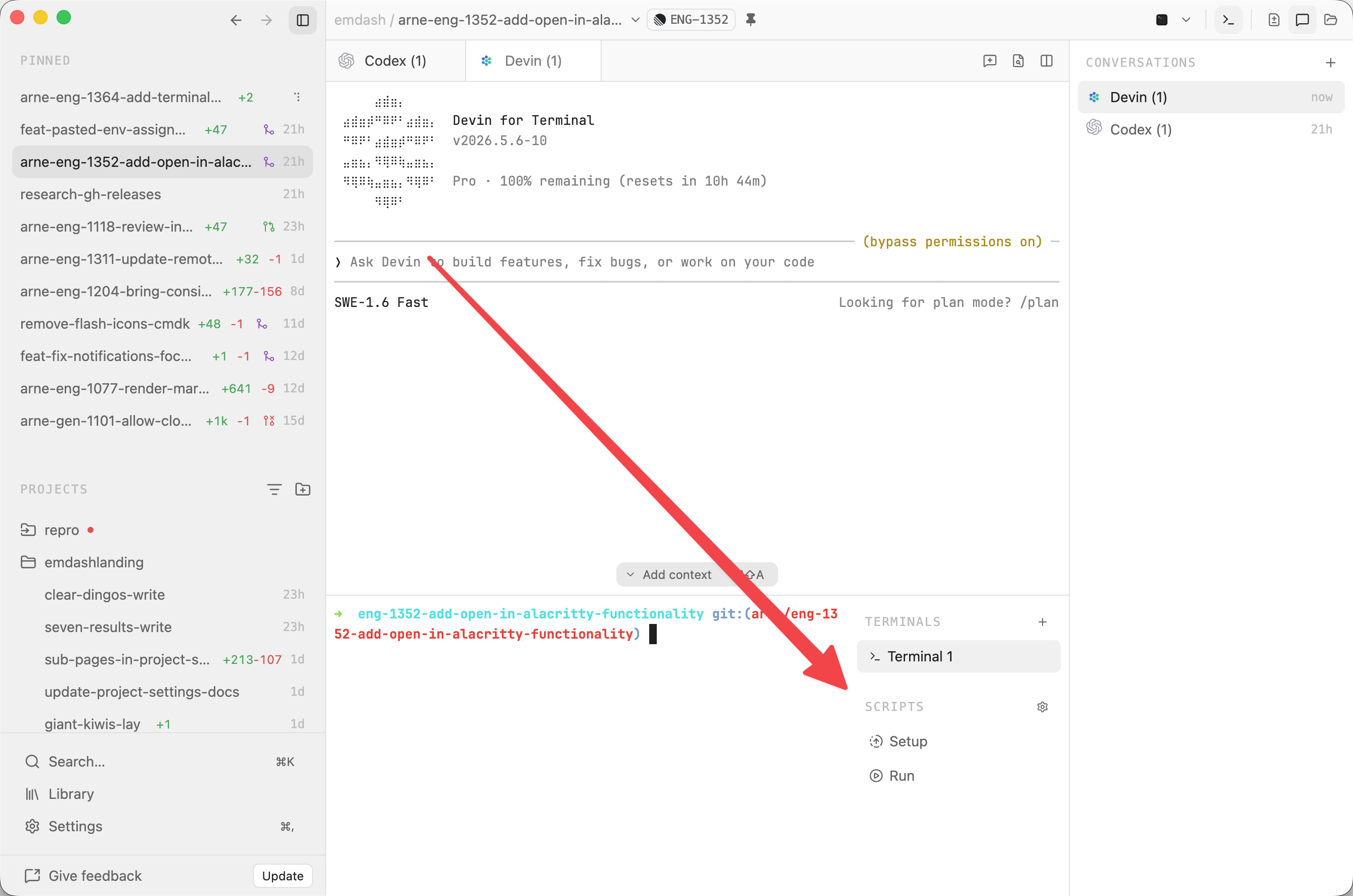Image resolution: width=1353 pixels, height=896 pixels.
Task: Expand the Add context button
Action: tap(697, 574)
